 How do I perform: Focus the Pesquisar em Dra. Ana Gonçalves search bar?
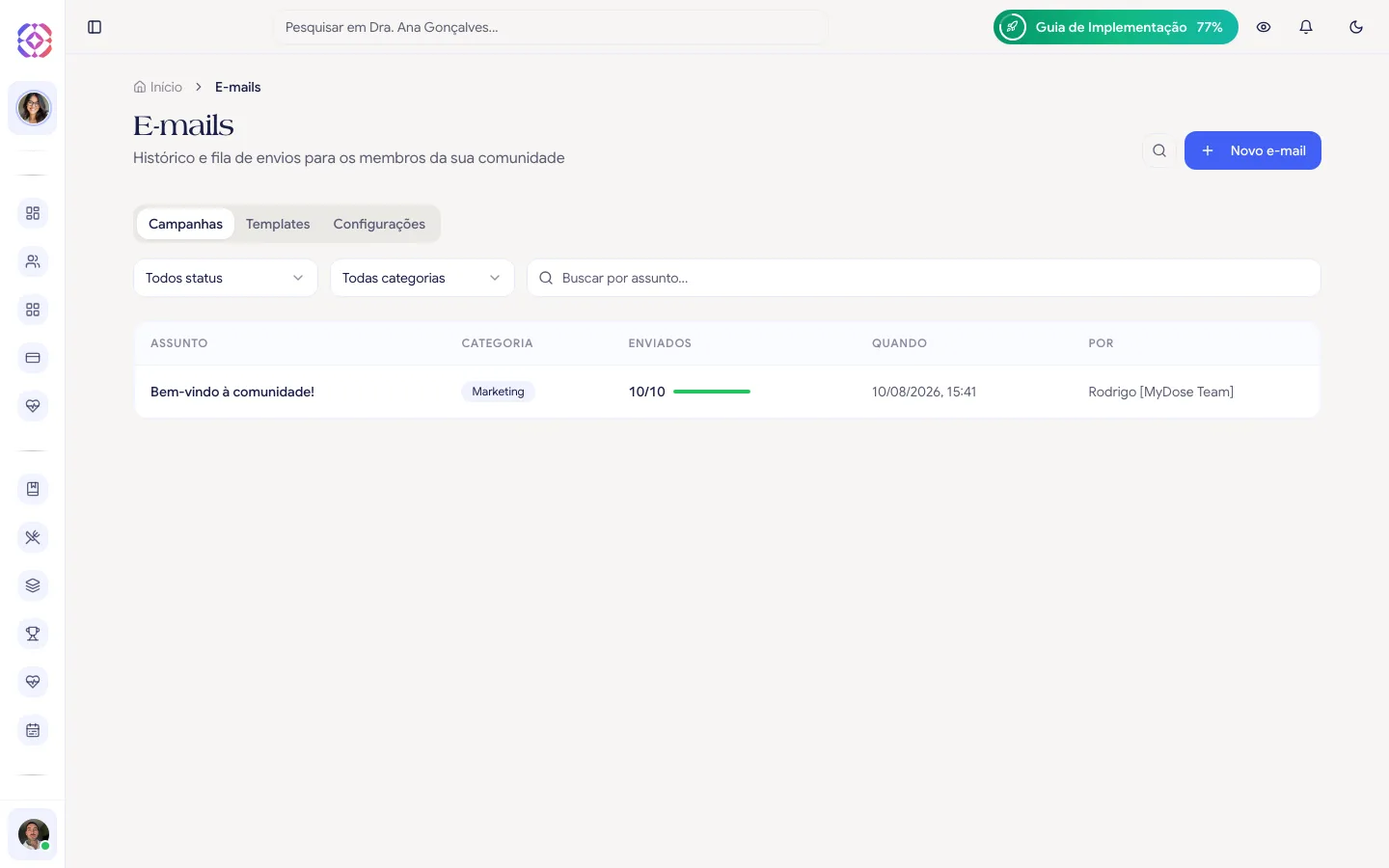pyautogui.click(x=551, y=27)
